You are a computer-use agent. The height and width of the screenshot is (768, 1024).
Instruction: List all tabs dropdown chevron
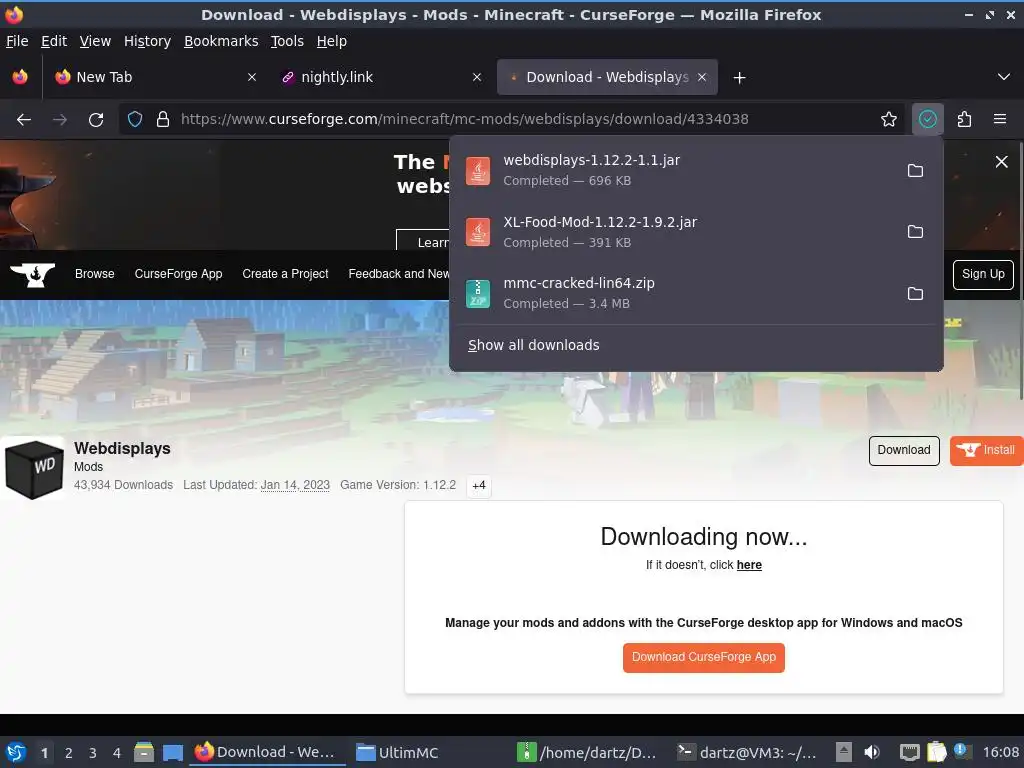point(1004,77)
